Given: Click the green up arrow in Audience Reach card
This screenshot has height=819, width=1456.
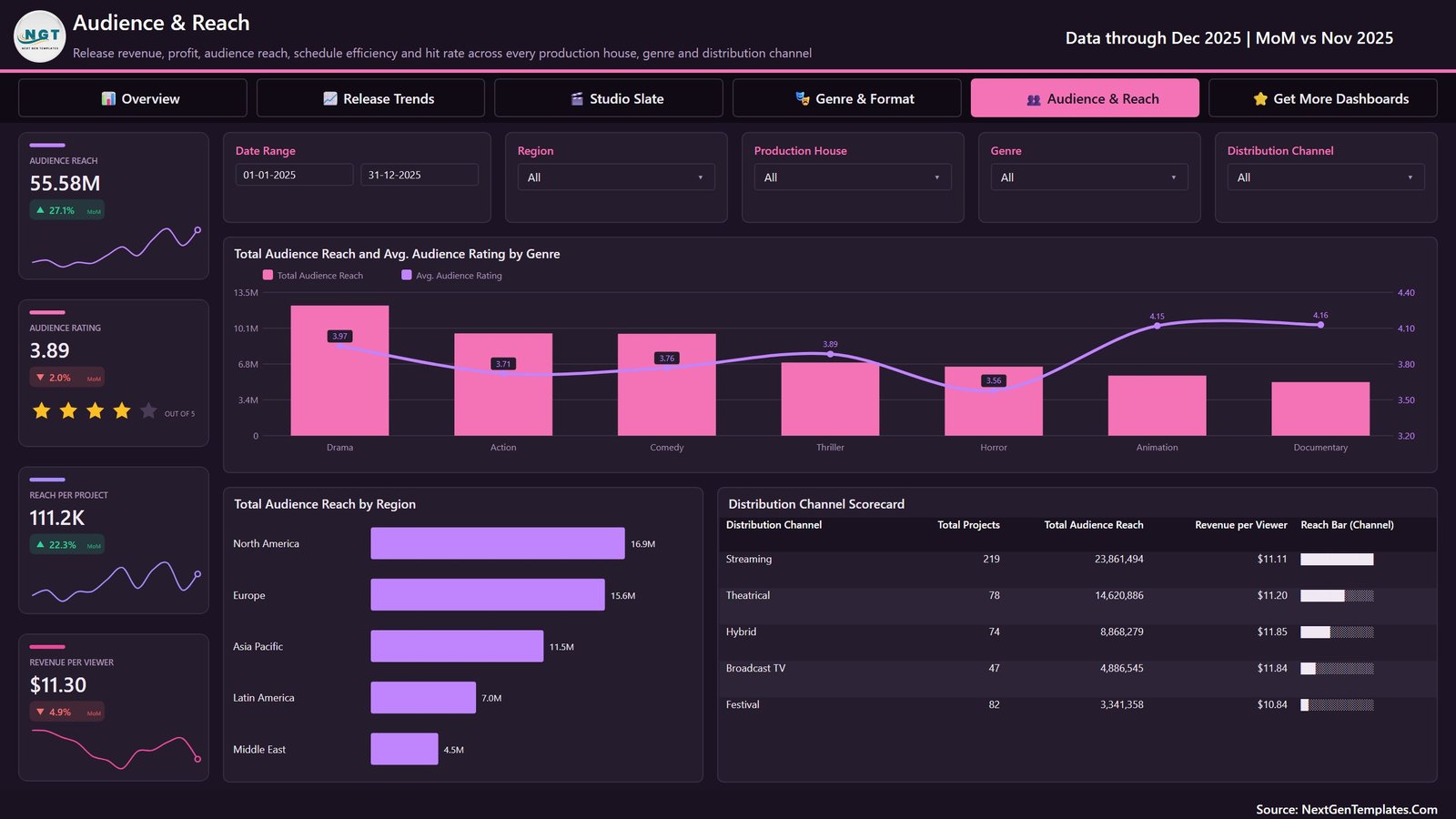Looking at the screenshot, I should click(x=40, y=210).
